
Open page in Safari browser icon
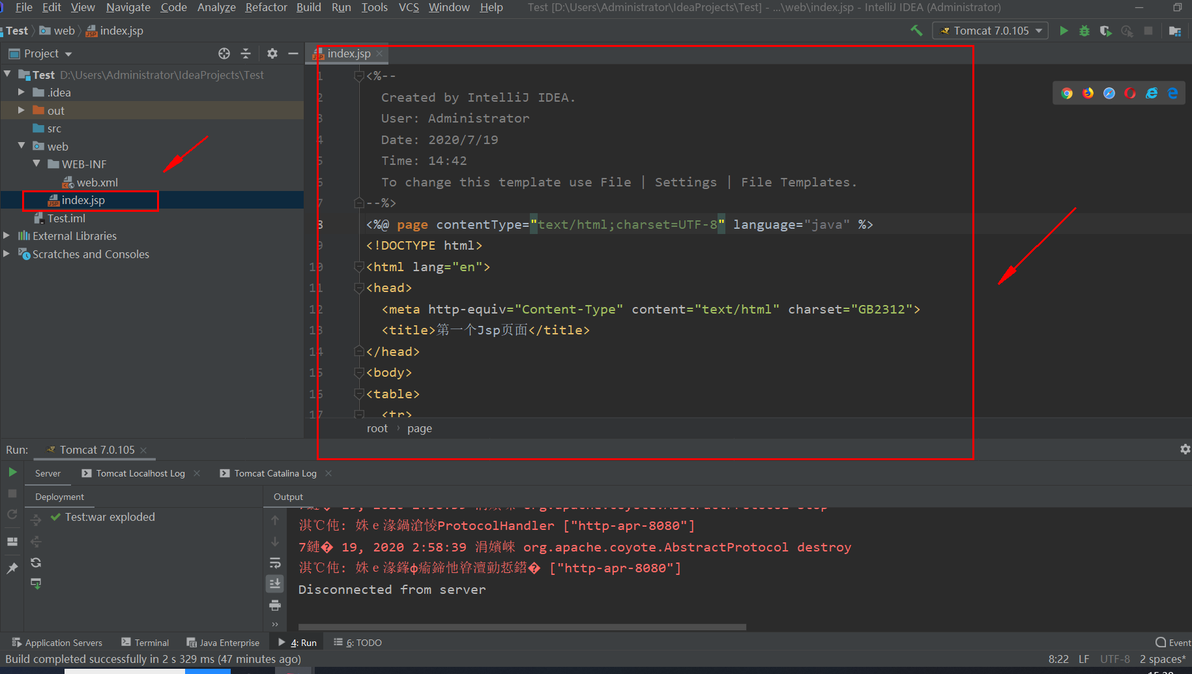coord(1109,93)
